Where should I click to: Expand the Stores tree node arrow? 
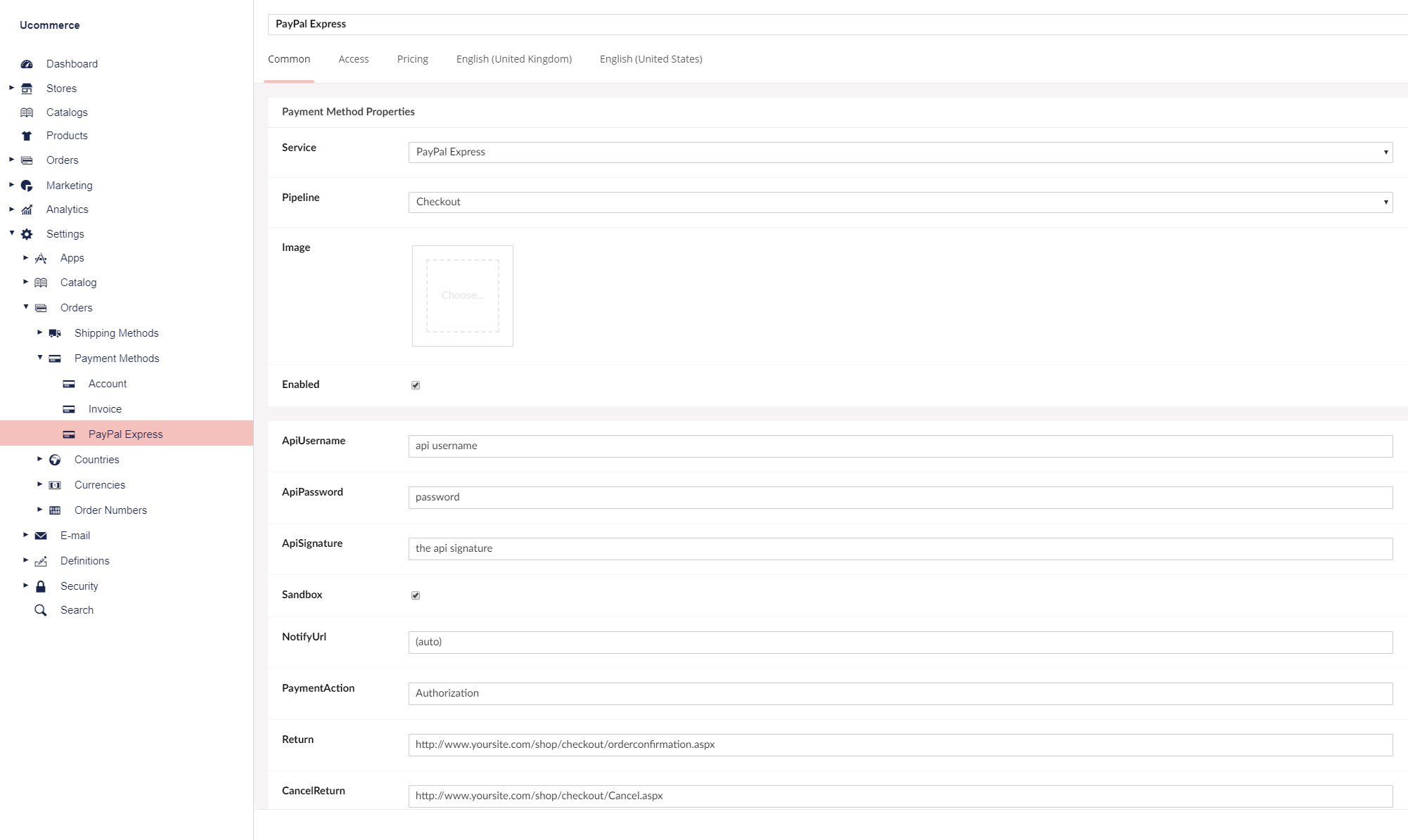tap(11, 88)
